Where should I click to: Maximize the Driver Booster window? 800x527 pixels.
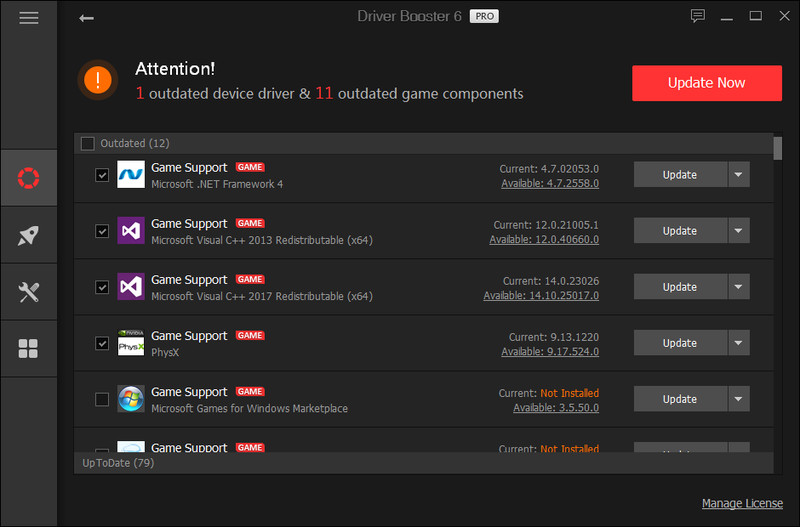pos(756,16)
